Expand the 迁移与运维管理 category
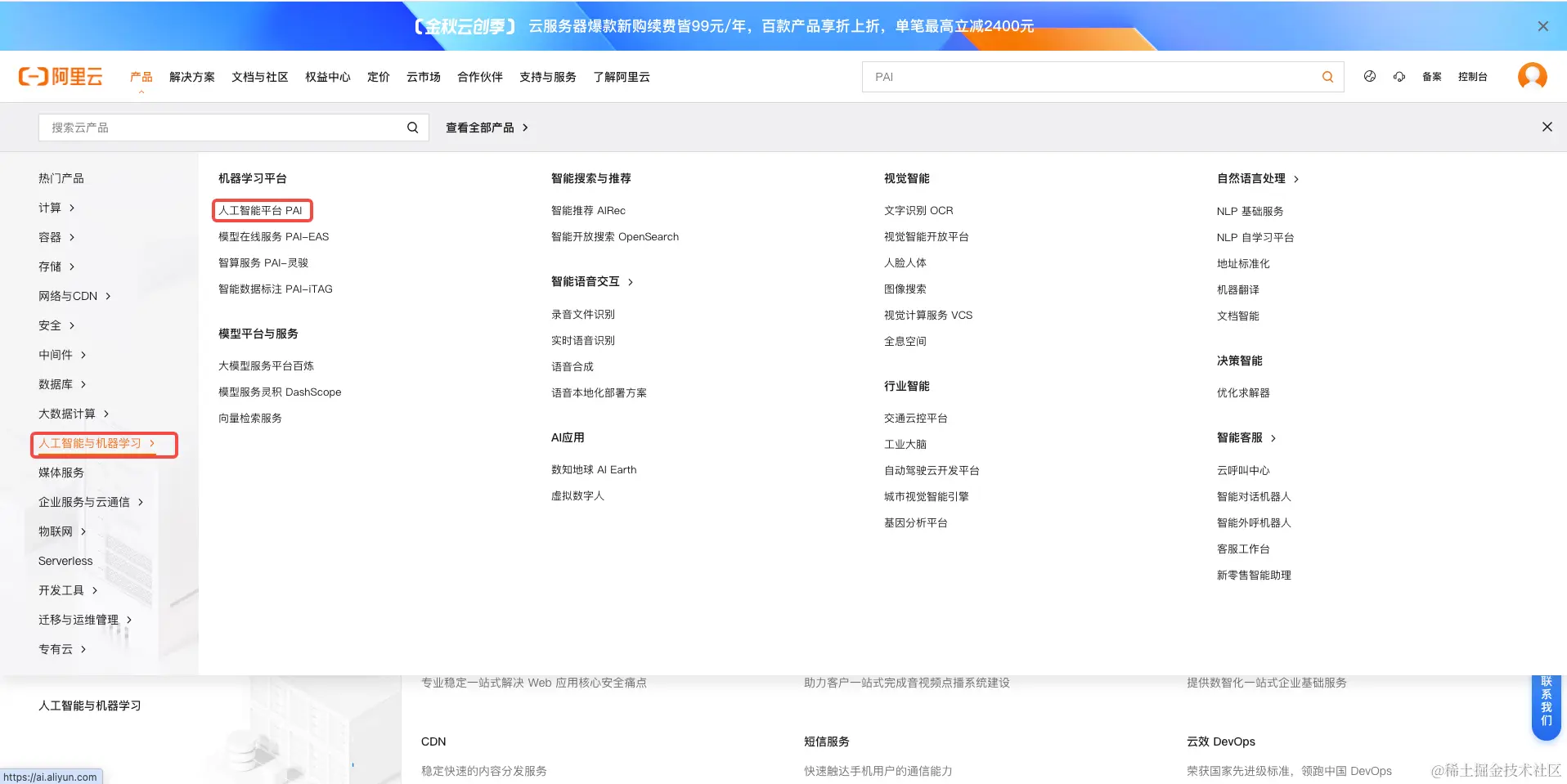 [85, 620]
